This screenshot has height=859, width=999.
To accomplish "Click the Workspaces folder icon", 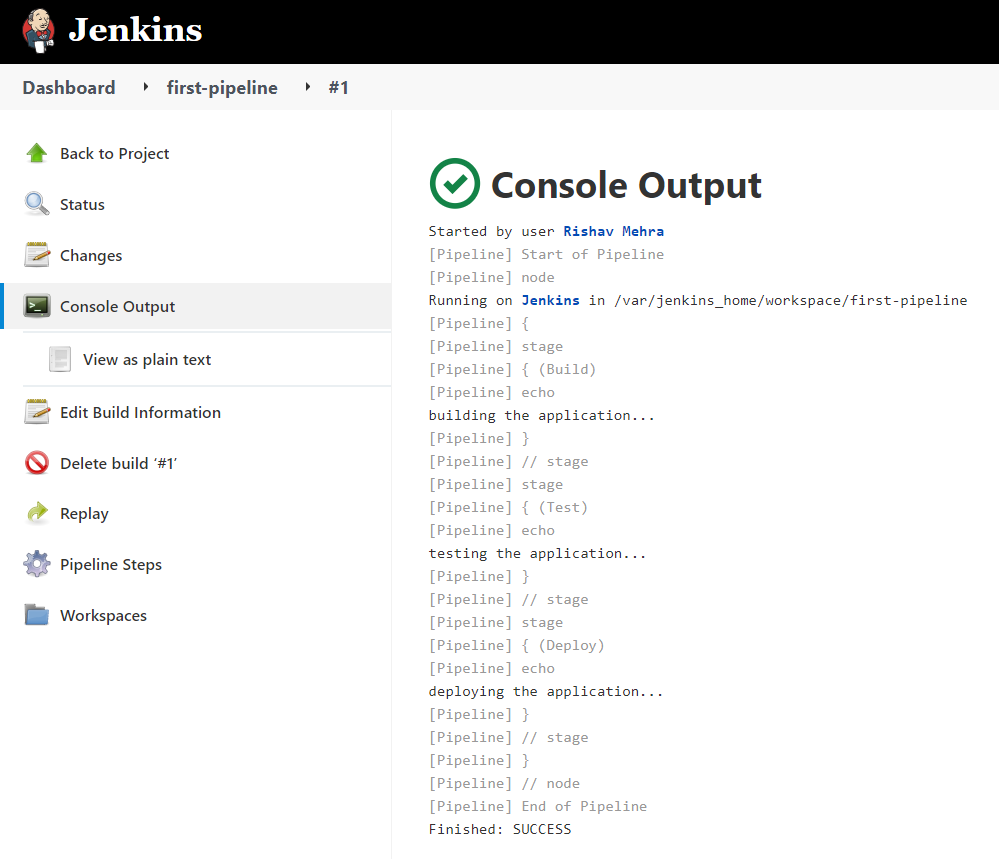I will pos(37,615).
